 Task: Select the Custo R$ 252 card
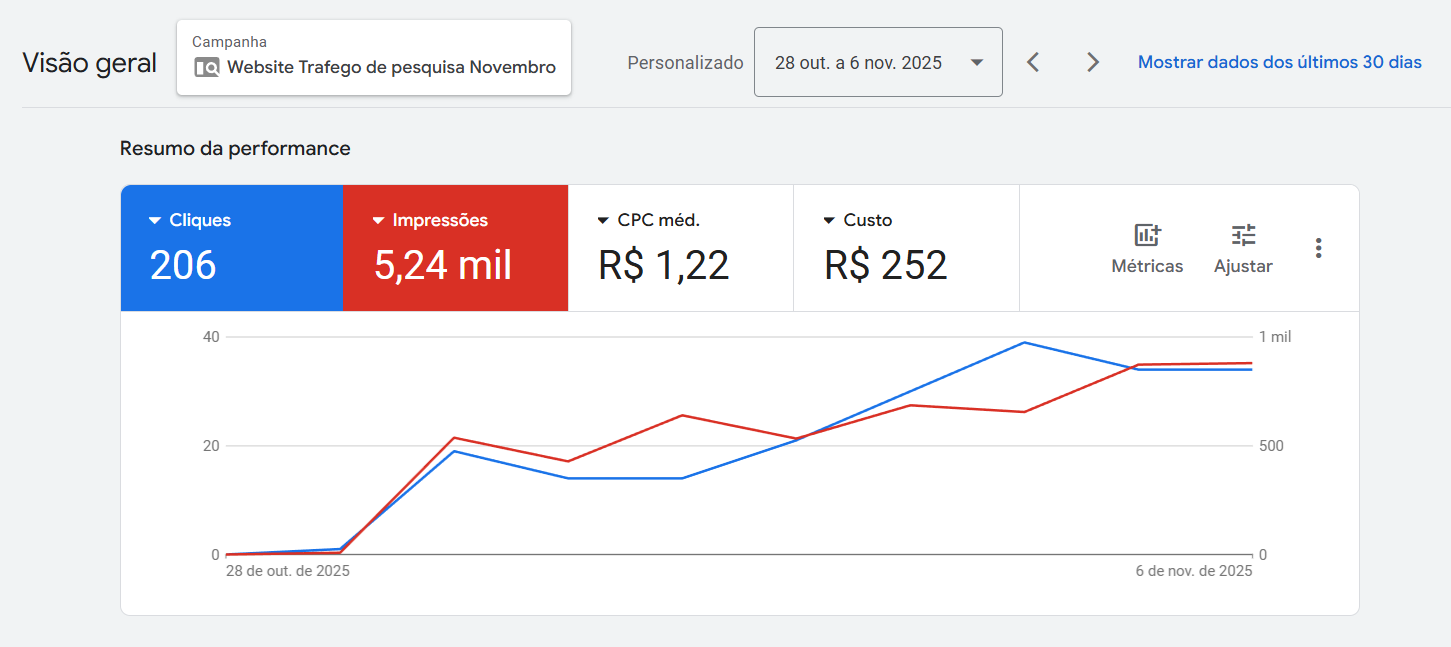point(906,248)
